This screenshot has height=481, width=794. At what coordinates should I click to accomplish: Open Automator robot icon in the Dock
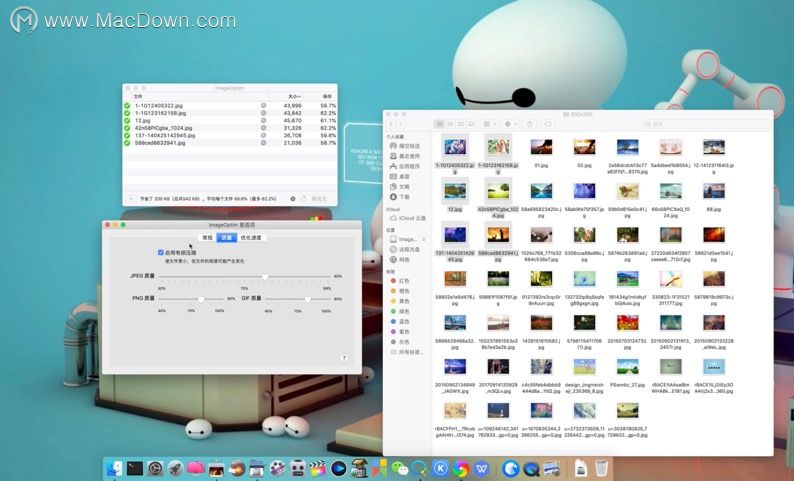(x=297, y=468)
